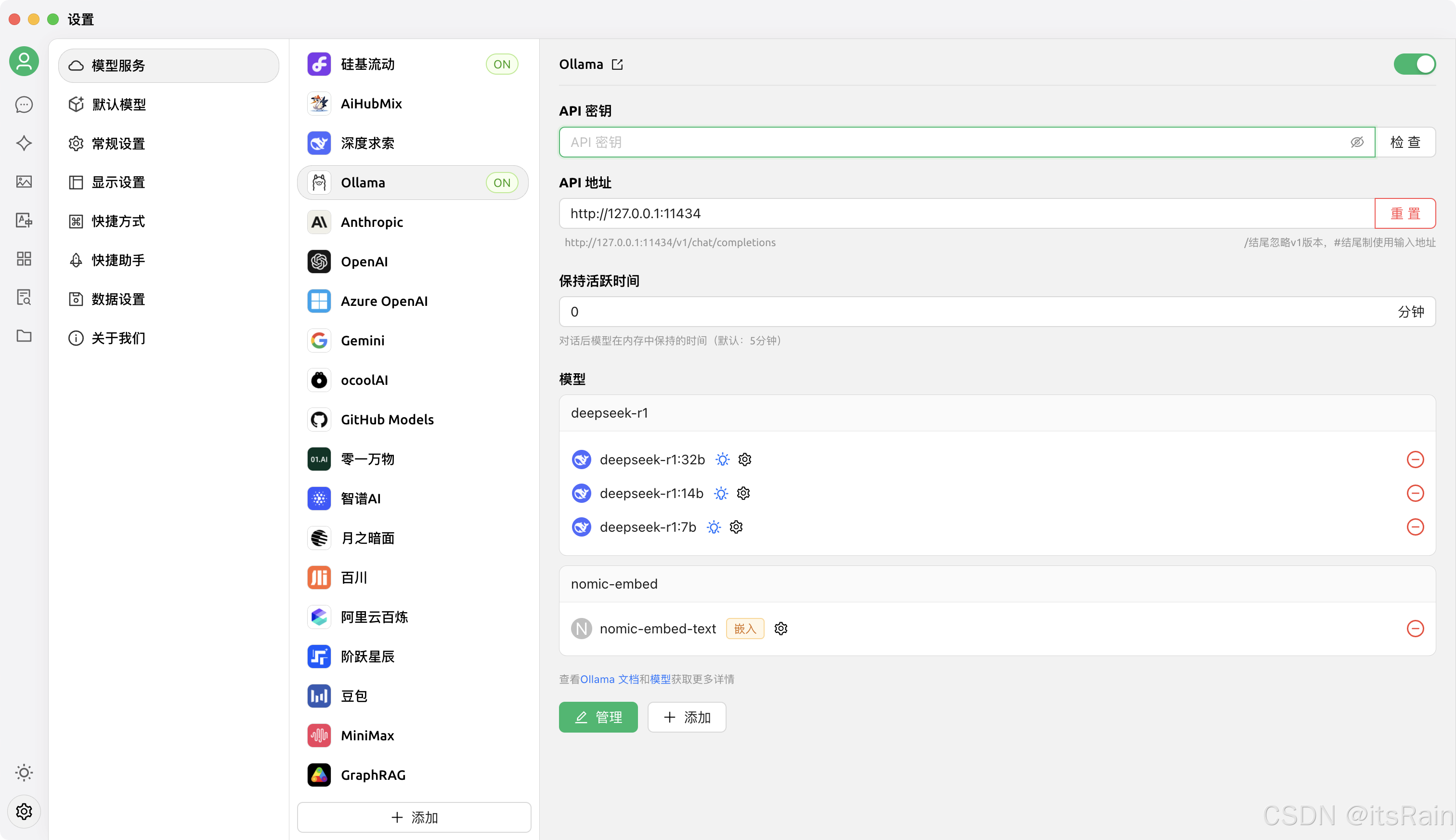Image resolution: width=1456 pixels, height=840 pixels.
Task: Open settings gear for deepseek-r1:32b
Action: click(745, 459)
